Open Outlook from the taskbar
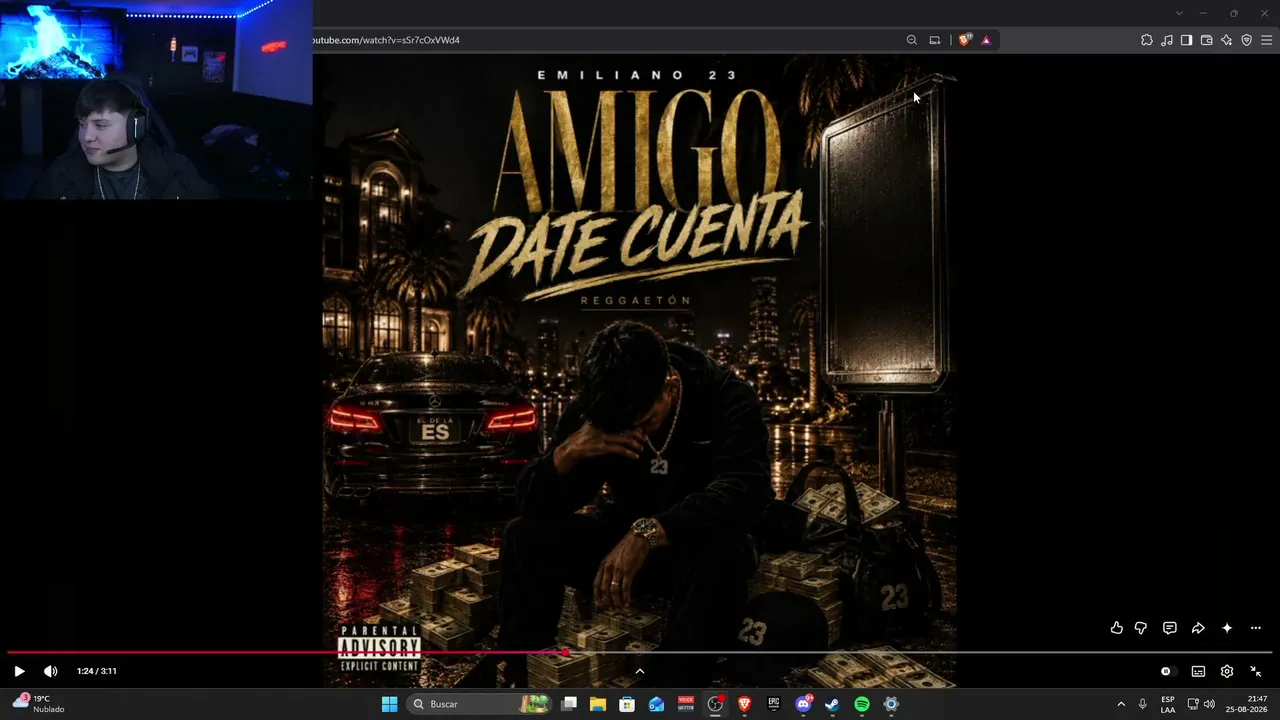Viewport: 1280px width, 720px height. [x=656, y=704]
